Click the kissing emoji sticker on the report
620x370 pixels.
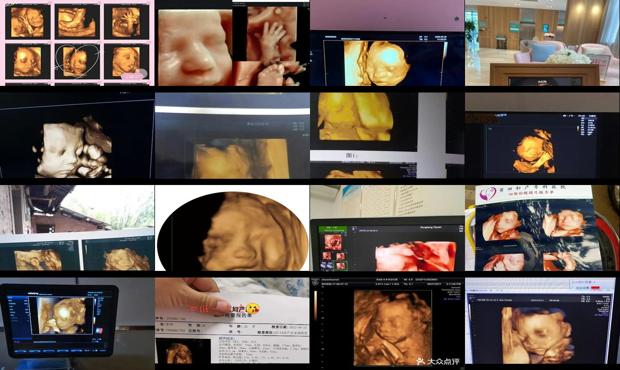coord(252,309)
